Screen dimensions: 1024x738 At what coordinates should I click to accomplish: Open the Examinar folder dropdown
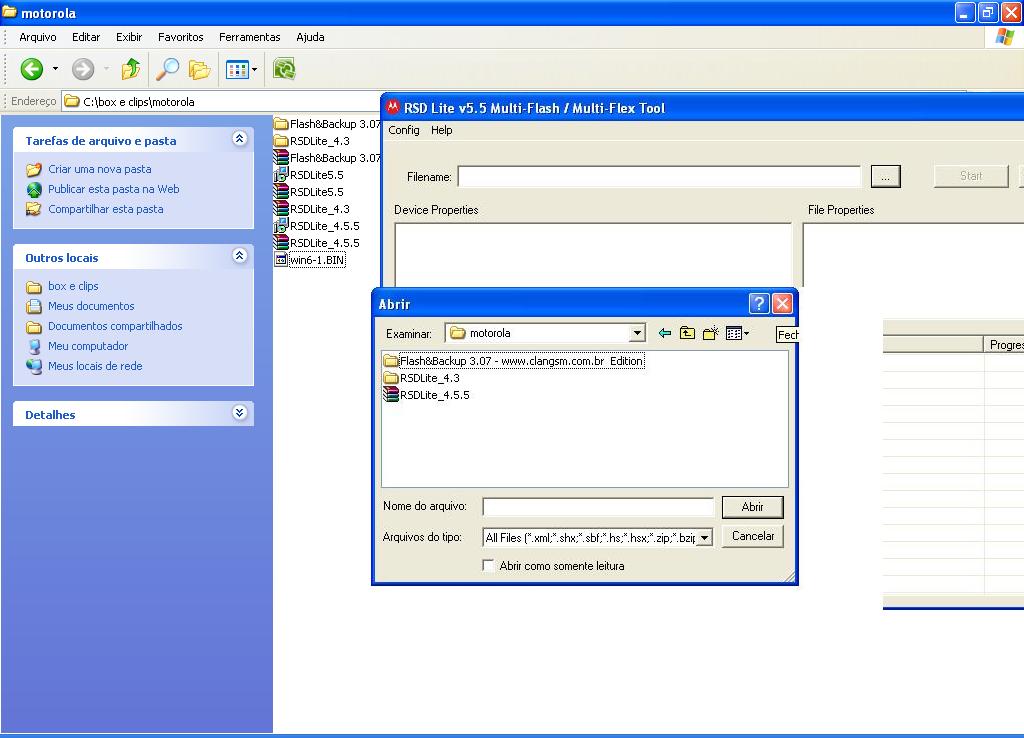637,333
